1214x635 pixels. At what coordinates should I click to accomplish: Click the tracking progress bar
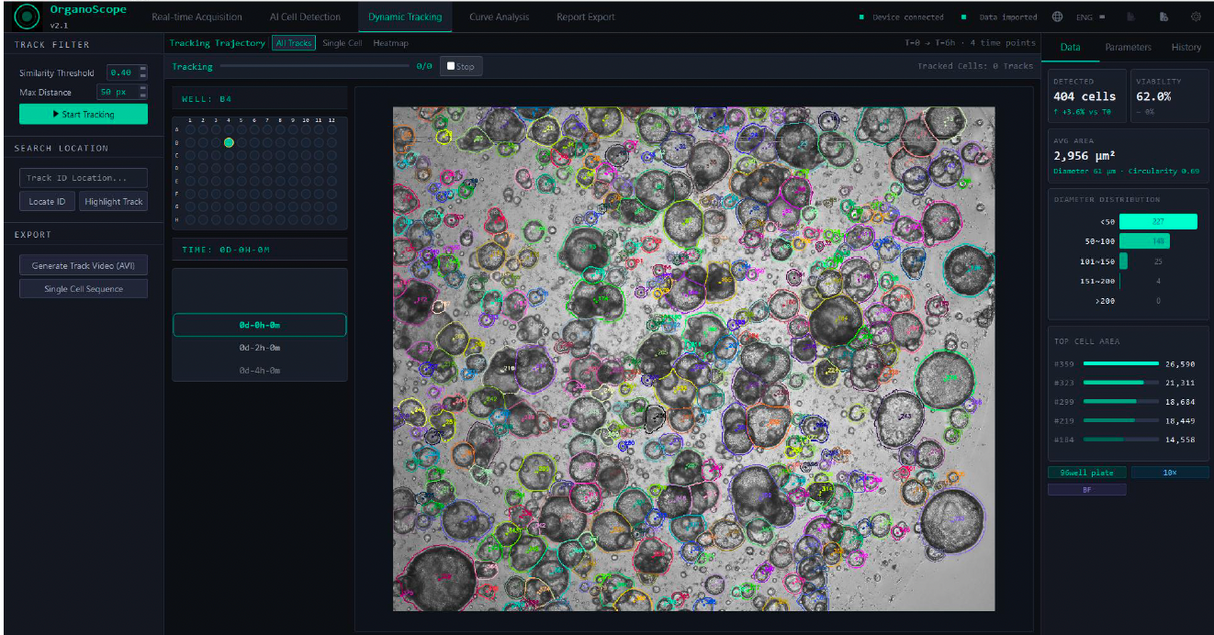tap(314, 66)
